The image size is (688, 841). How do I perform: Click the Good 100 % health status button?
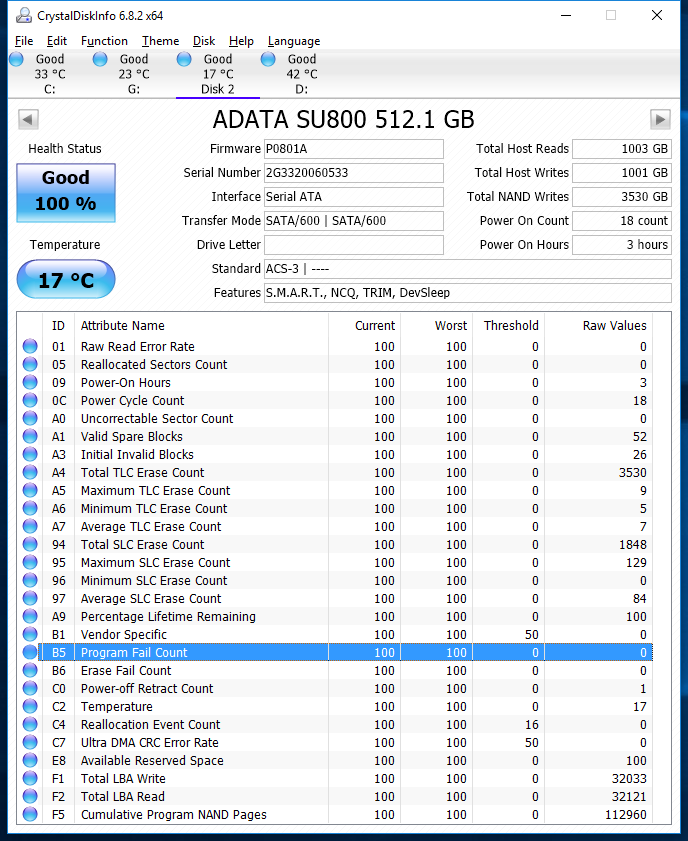[x=66, y=191]
